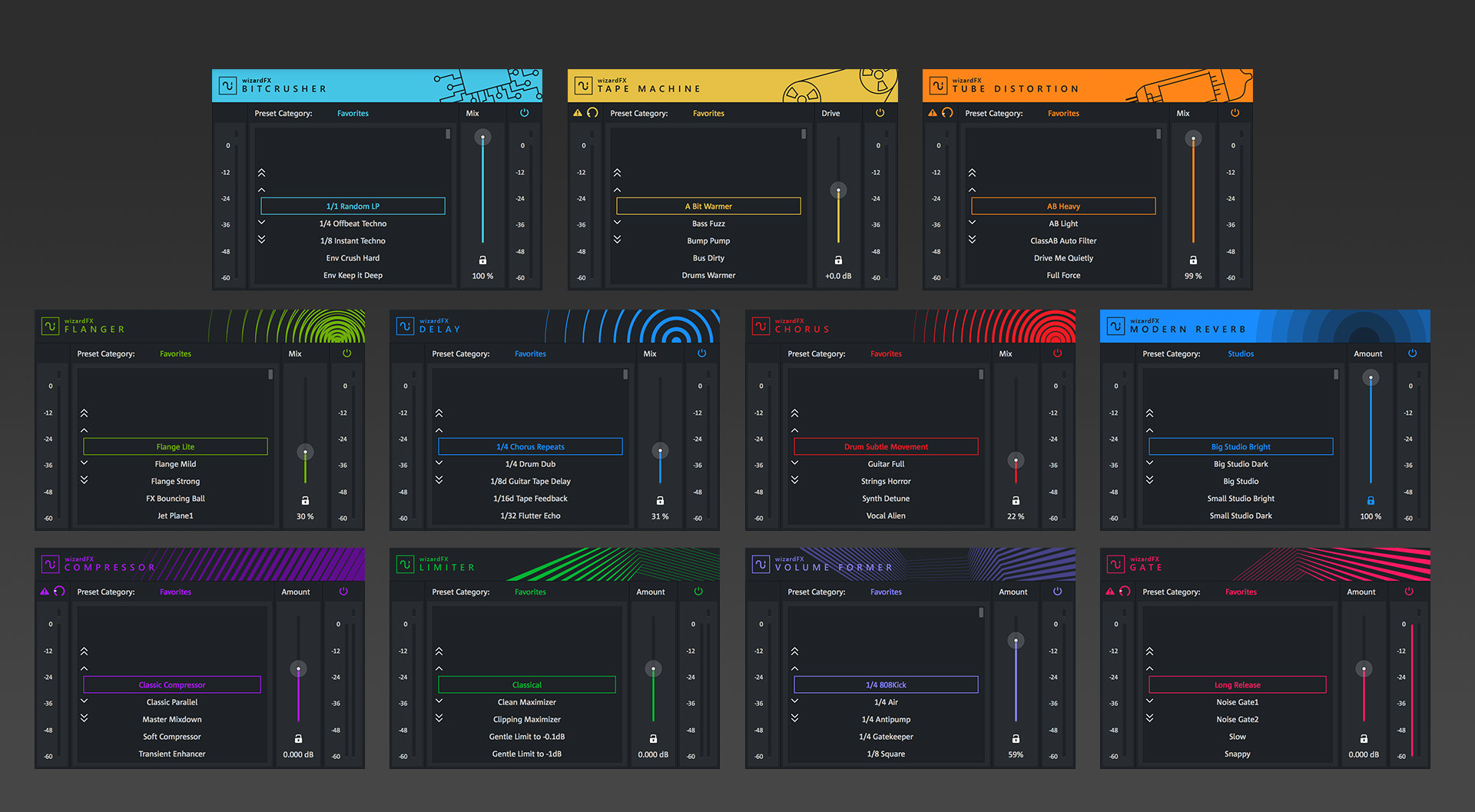Viewport: 1475px width, 812px height.
Task: Toggle power on the Limiter plugin
Action: pyautogui.click(x=698, y=592)
